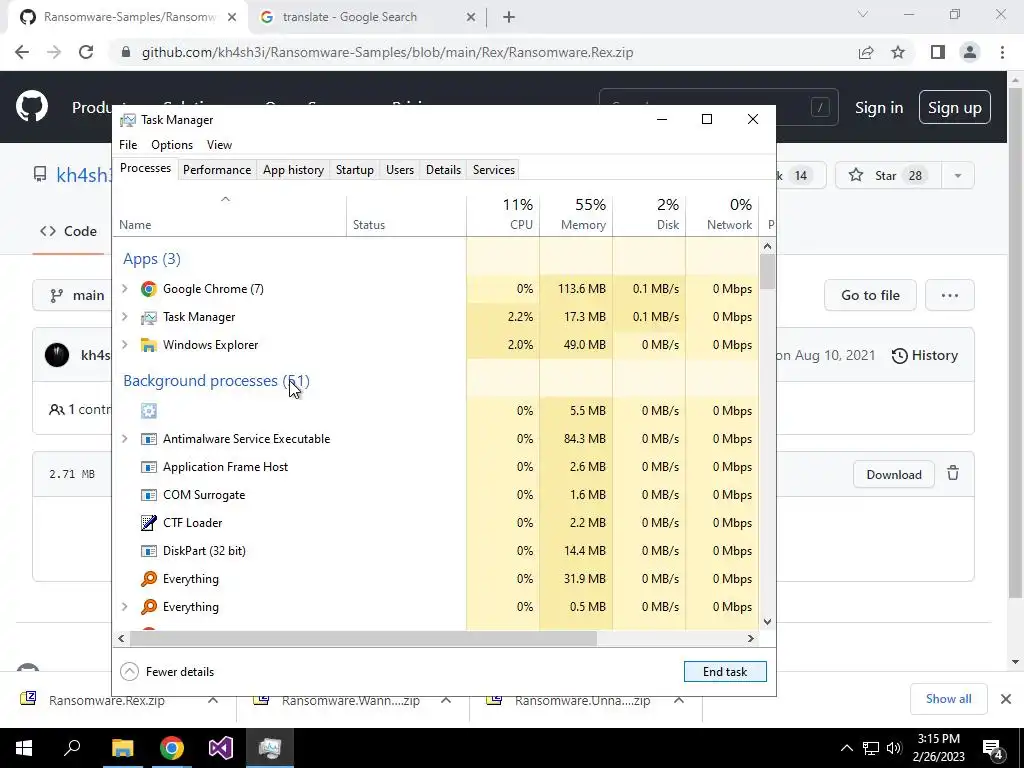Click the Antimalware Service Executable icon
This screenshot has height=768, width=1024.
pyautogui.click(x=149, y=439)
